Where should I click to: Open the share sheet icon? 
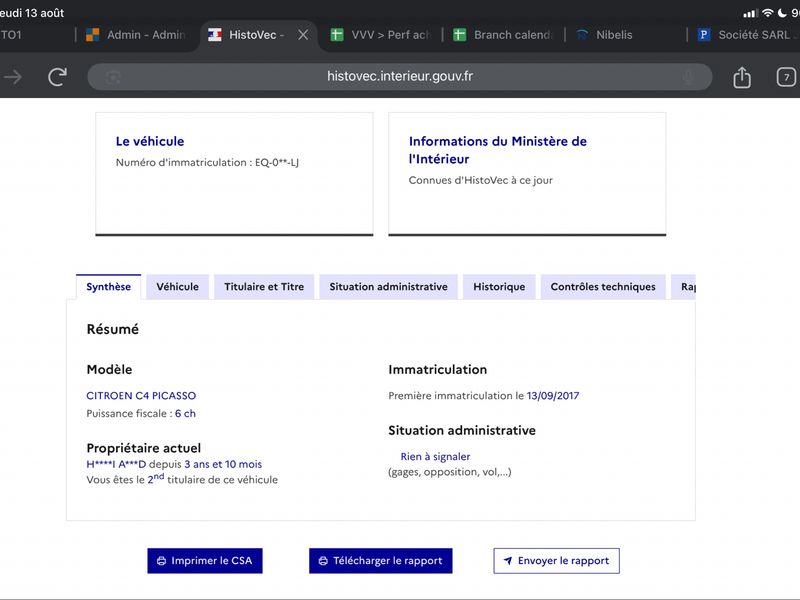click(x=742, y=77)
